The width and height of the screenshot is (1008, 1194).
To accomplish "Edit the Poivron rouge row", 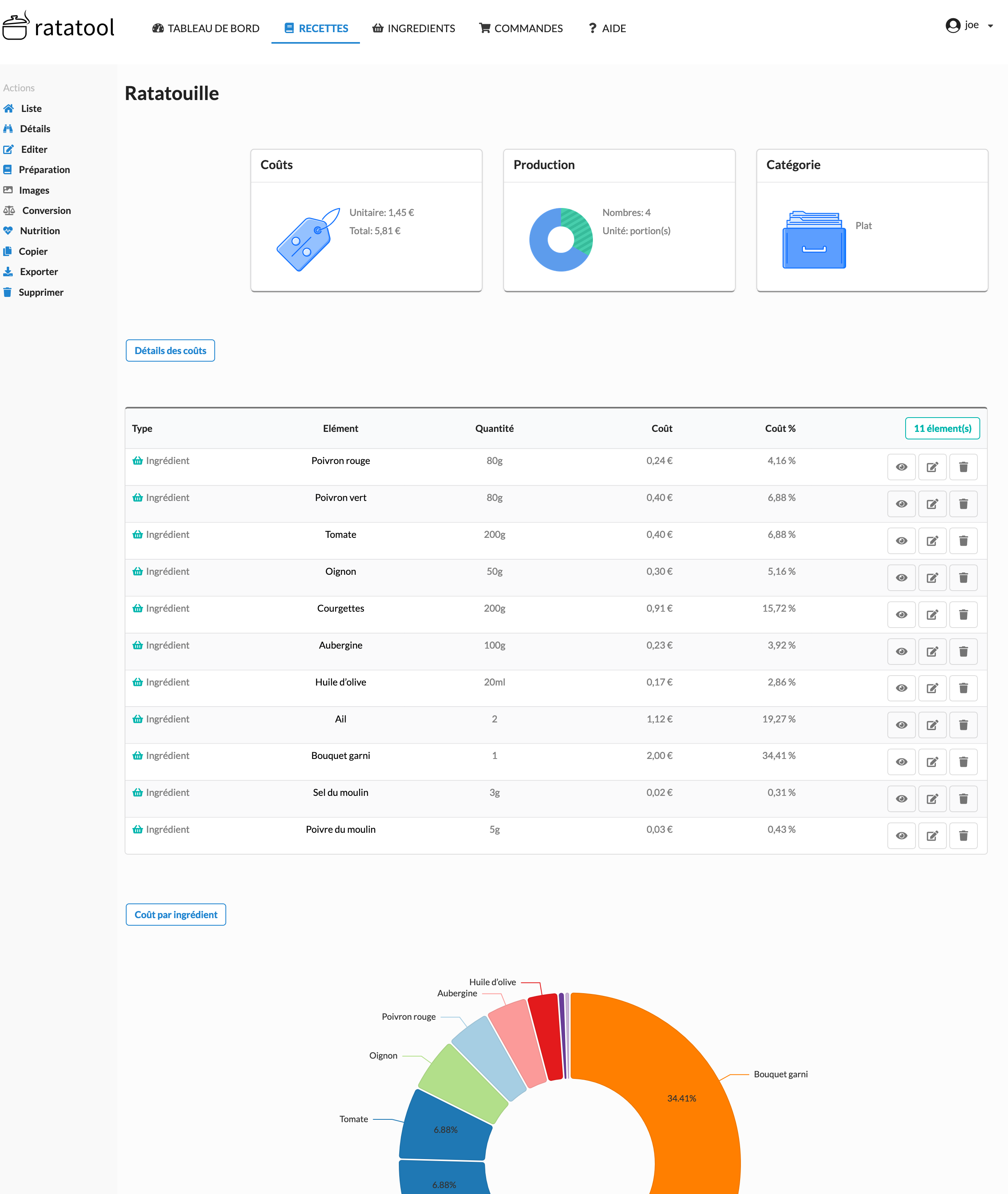I will (x=932, y=467).
